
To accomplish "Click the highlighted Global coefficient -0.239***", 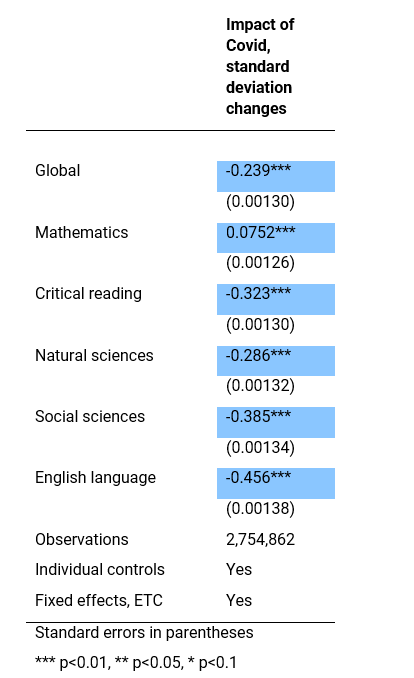I will (258, 170).
